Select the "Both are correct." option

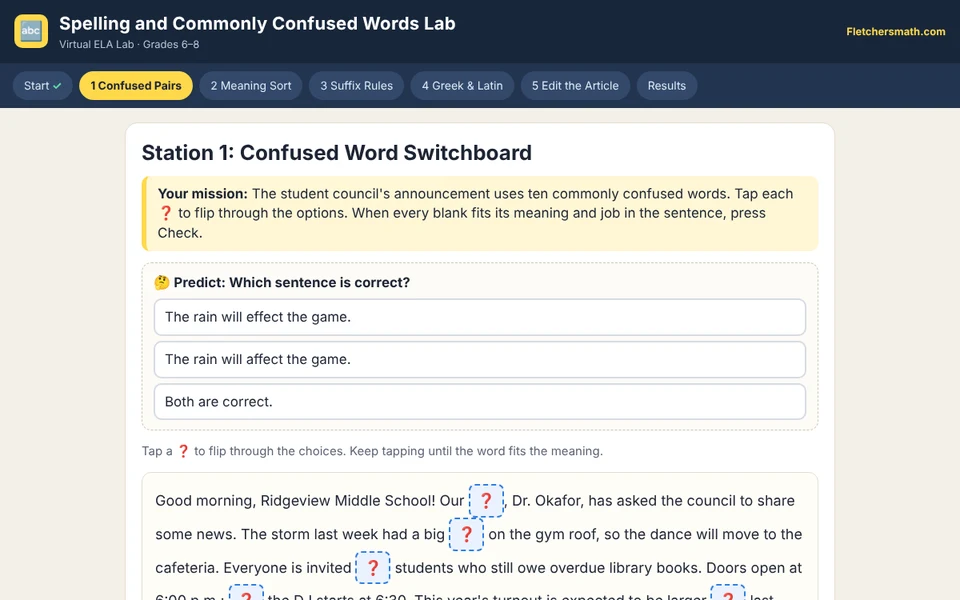point(480,402)
